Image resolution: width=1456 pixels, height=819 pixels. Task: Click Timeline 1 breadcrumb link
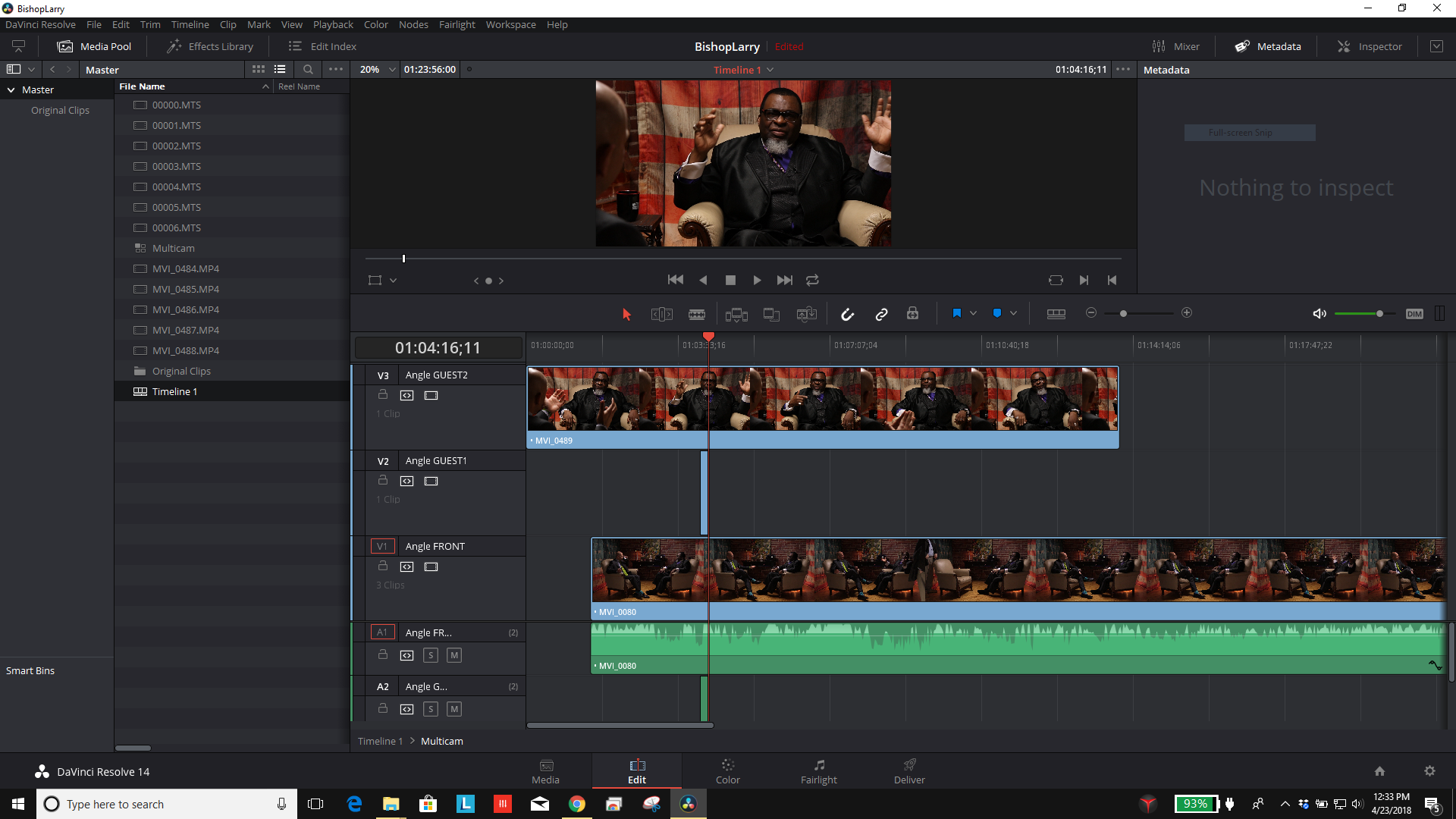tap(380, 741)
